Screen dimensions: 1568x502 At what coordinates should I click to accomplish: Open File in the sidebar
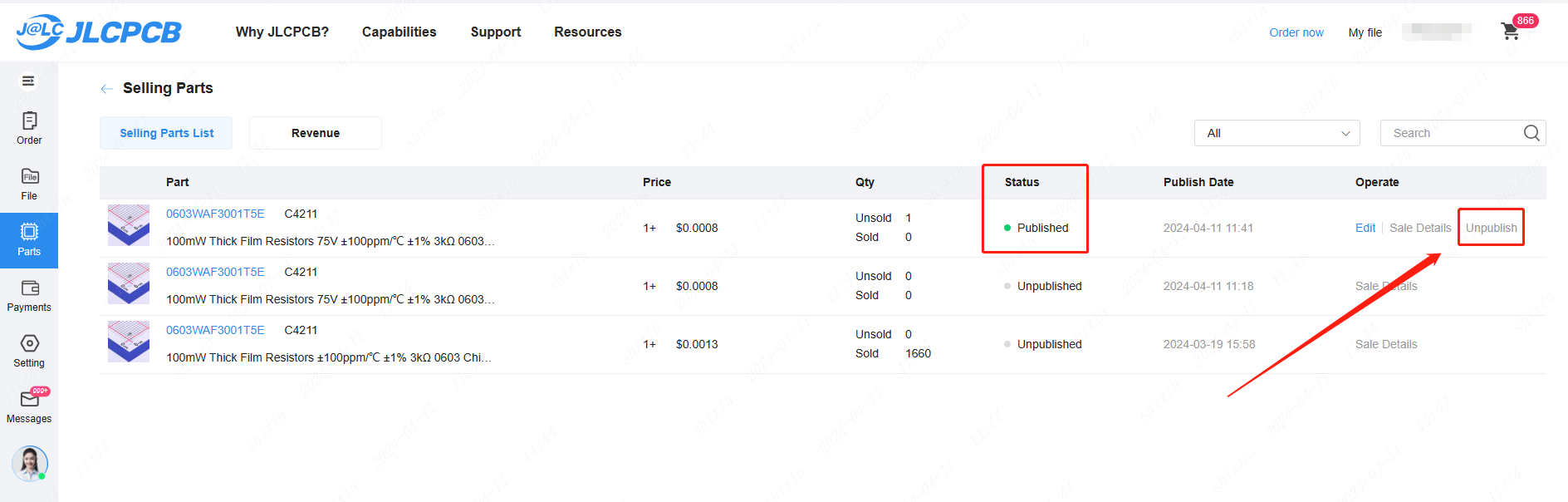[x=29, y=184]
